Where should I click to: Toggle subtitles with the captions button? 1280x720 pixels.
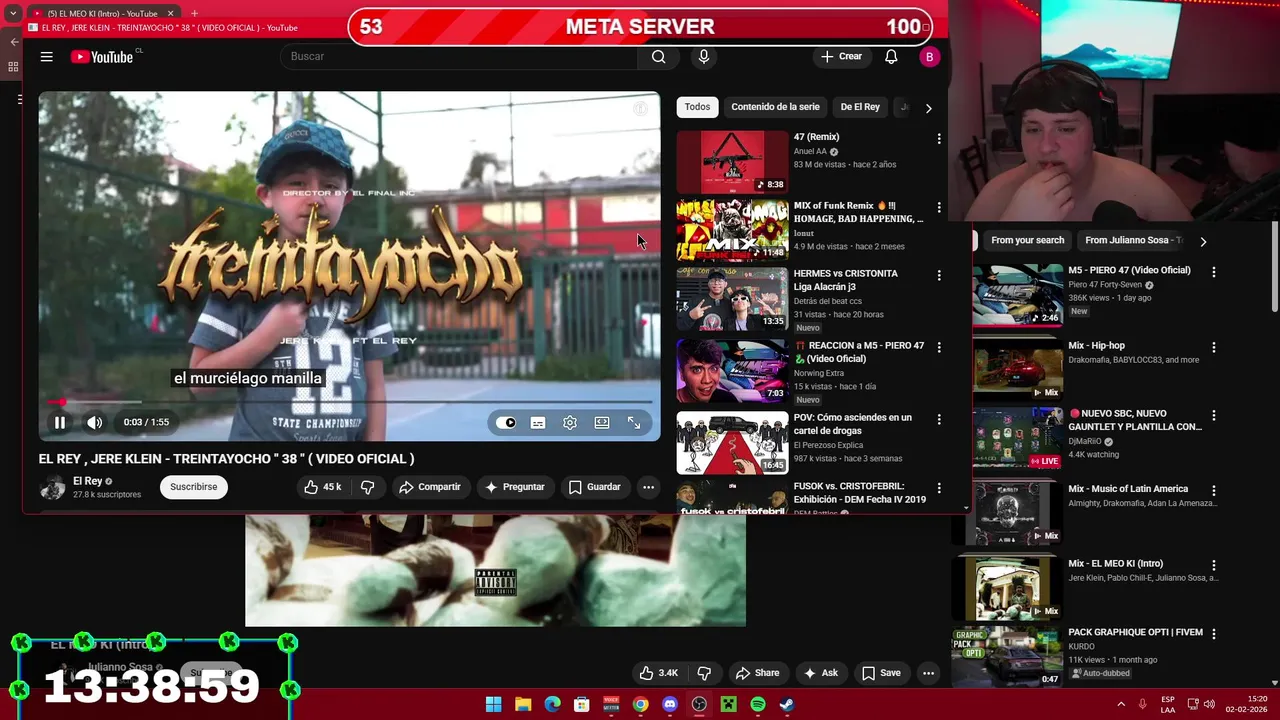point(538,423)
